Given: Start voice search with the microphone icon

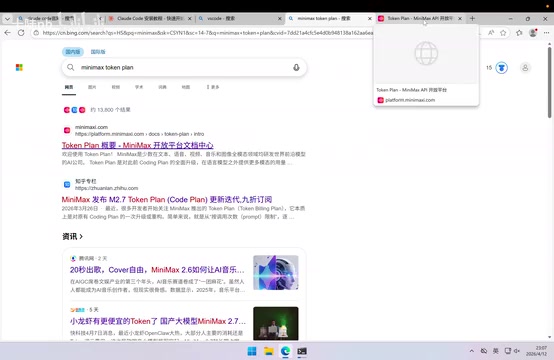Looking at the screenshot, I should (296, 67).
